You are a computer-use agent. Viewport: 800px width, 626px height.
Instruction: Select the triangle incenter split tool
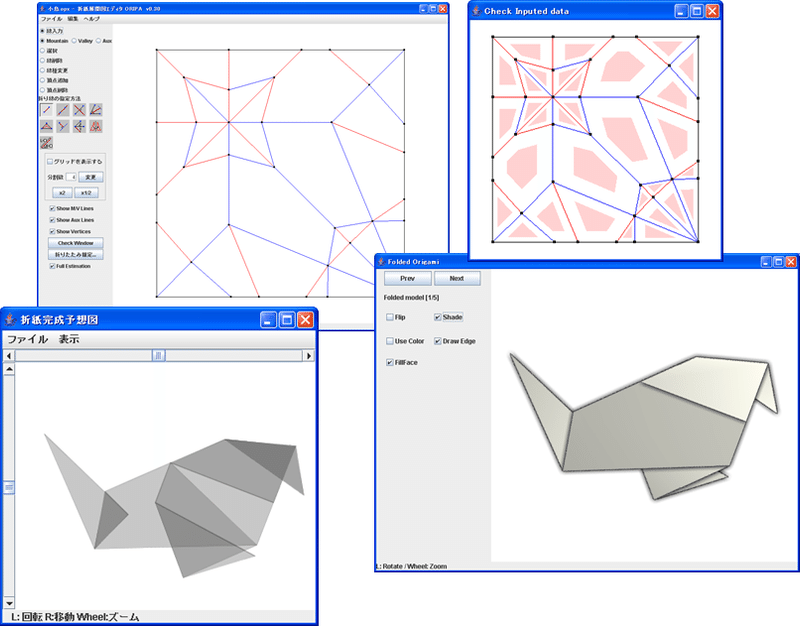46,126
